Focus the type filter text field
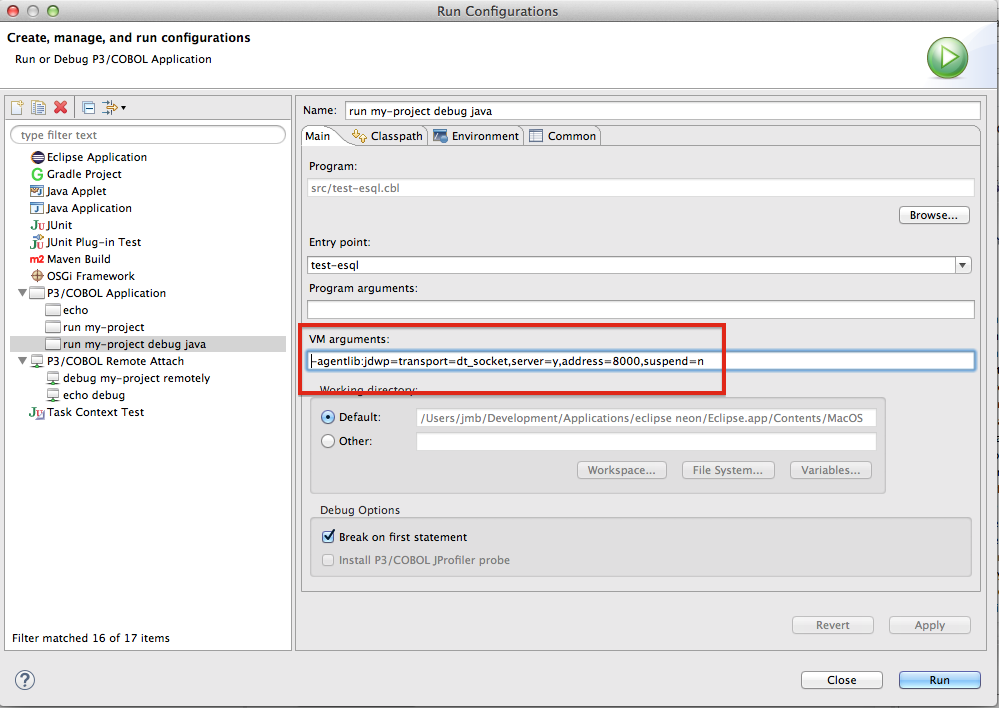 (148, 134)
